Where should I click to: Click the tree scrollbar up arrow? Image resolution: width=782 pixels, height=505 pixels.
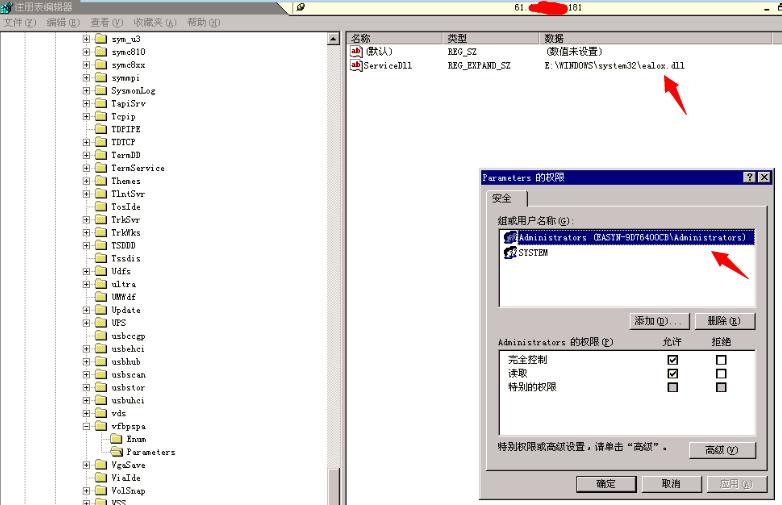tap(334, 39)
